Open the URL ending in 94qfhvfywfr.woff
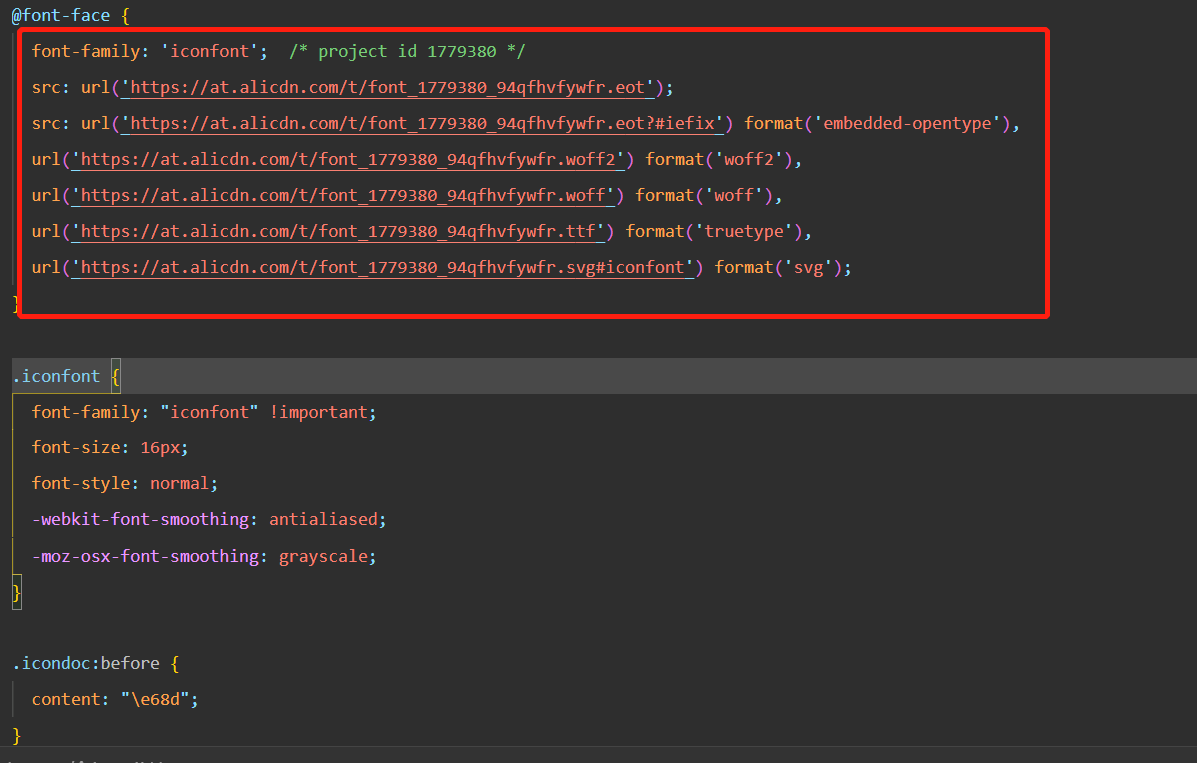 [x=343, y=195]
